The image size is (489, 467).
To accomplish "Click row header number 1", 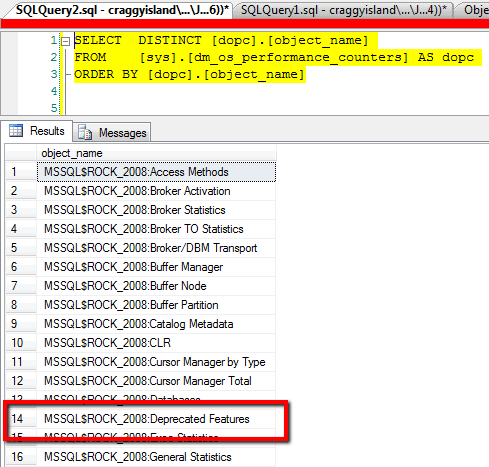I will pos(21,172).
